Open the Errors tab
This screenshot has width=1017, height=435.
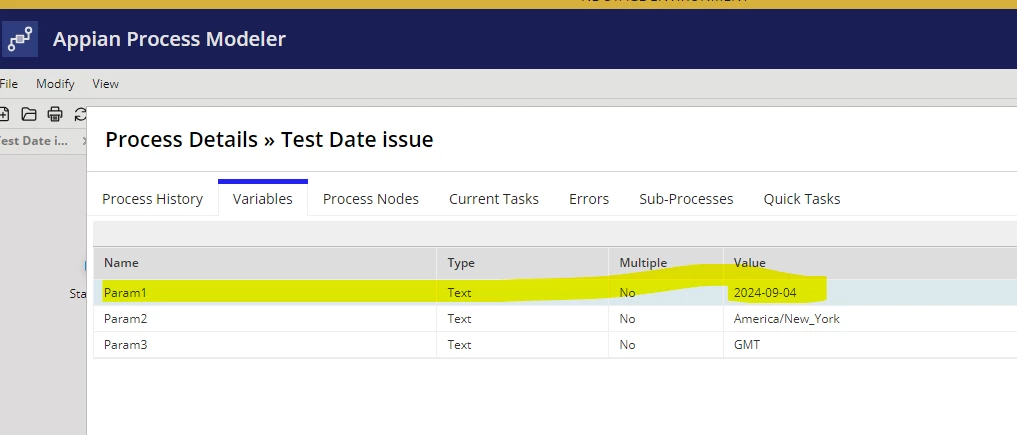point(589,199)
